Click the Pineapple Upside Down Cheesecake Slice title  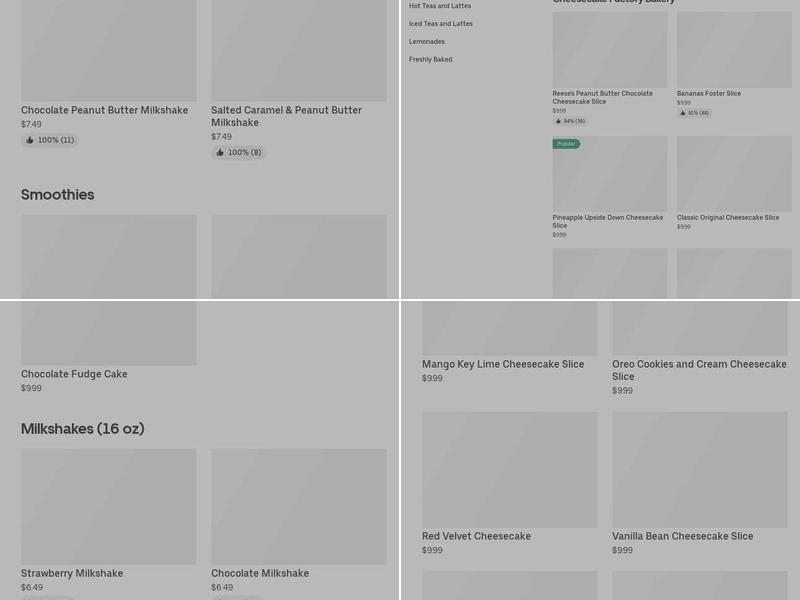(x=608, y=221)
